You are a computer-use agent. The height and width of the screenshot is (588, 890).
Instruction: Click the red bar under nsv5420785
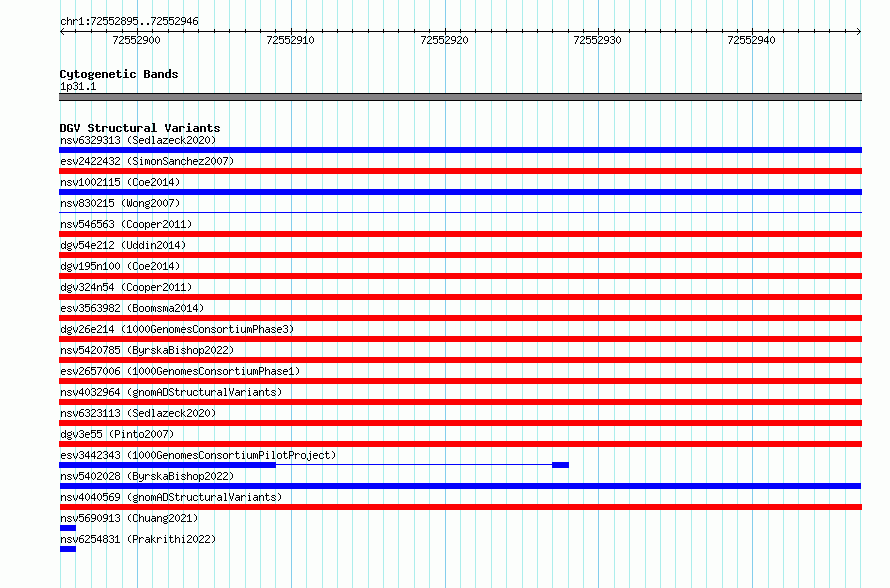[x=460, y=360]
